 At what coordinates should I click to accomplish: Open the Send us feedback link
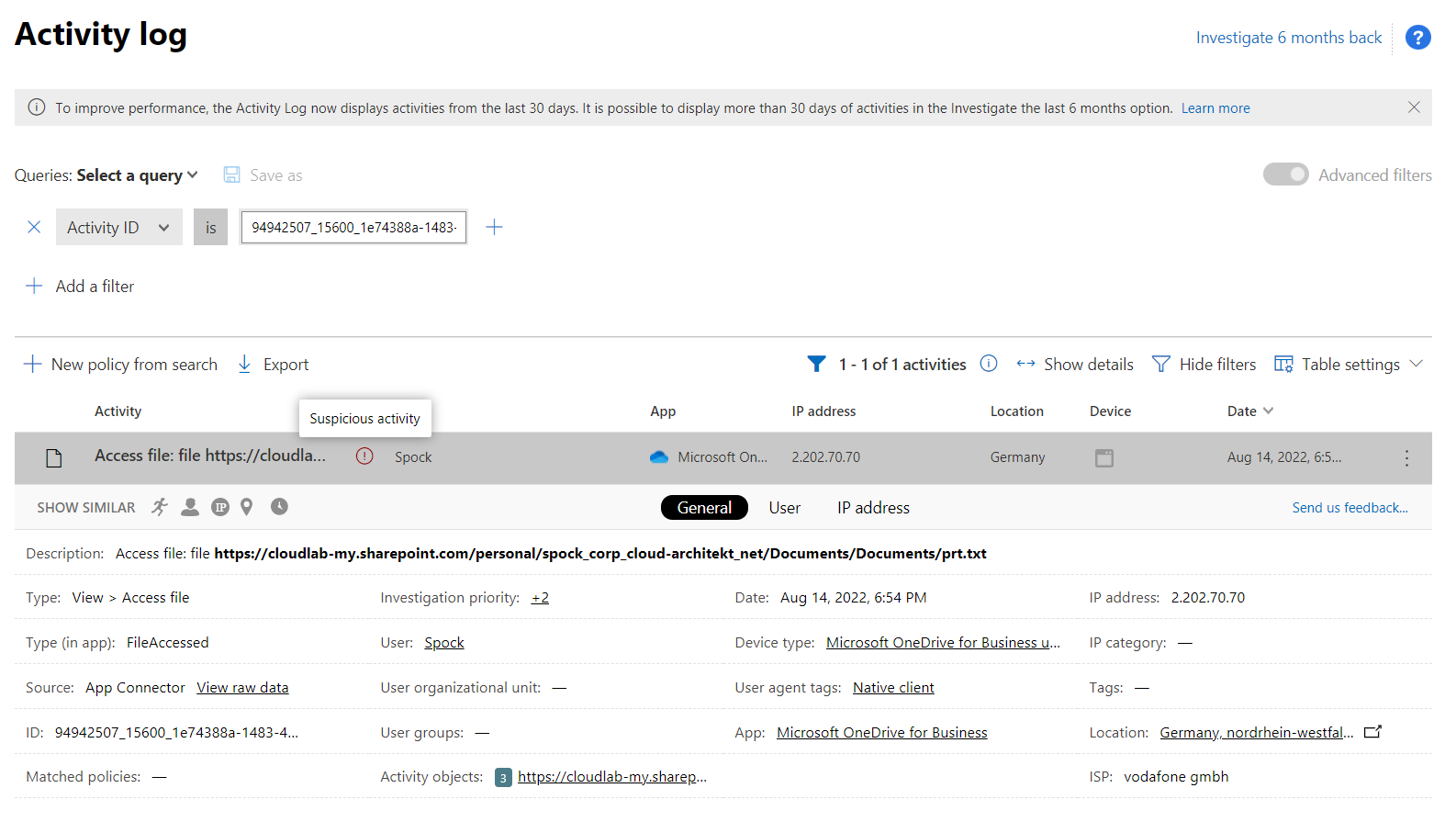pos(1350,507)
